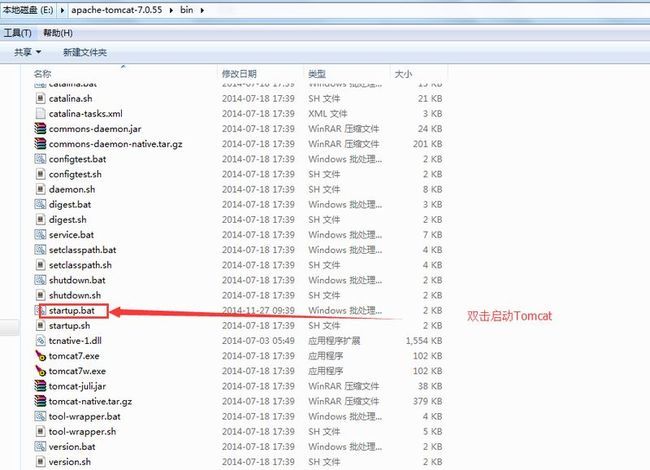
Task: Click the configtest.bat batch file icon
Action: click(40, 159)
